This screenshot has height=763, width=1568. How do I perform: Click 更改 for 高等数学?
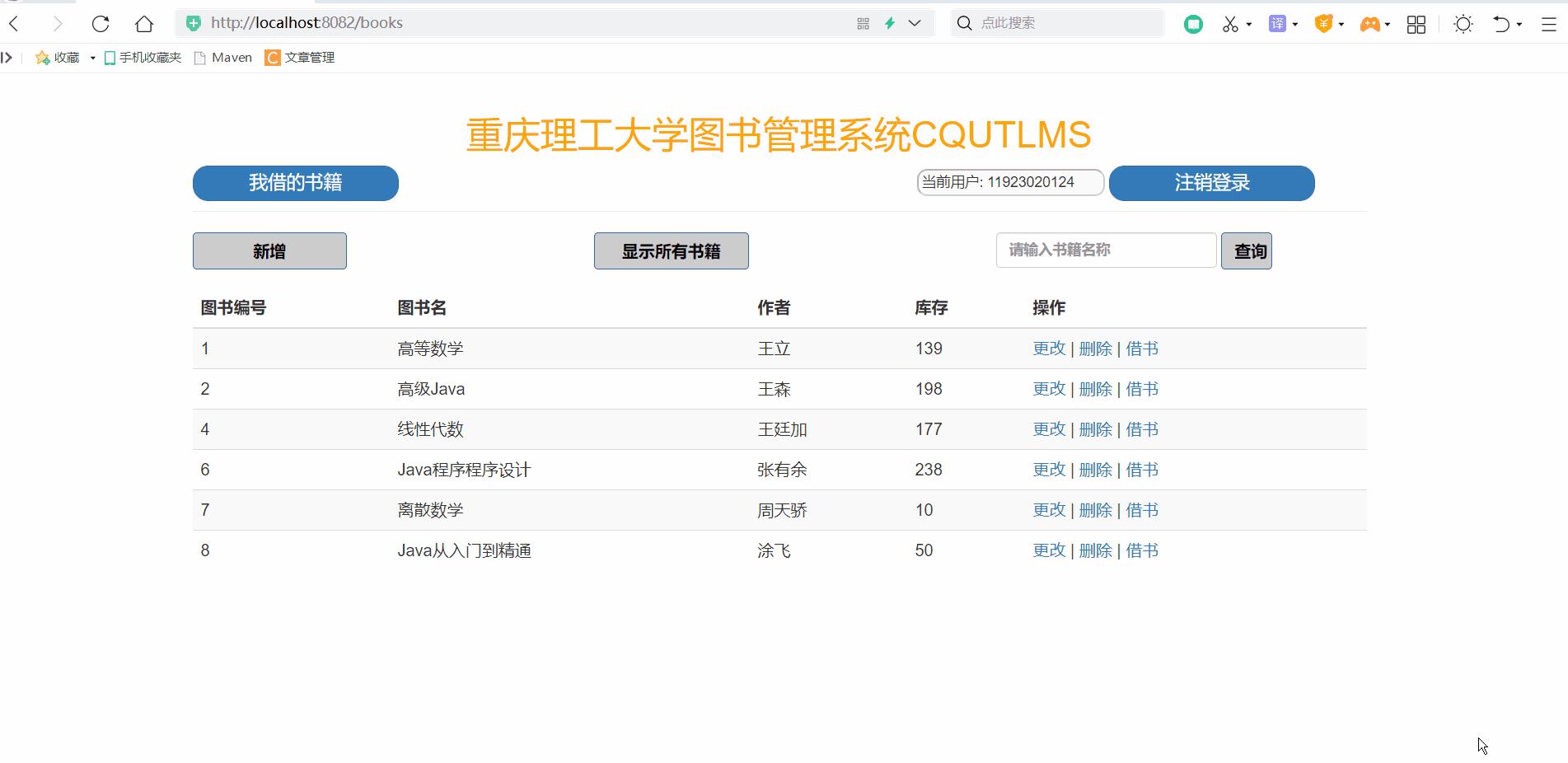[x=1050, y=349]
